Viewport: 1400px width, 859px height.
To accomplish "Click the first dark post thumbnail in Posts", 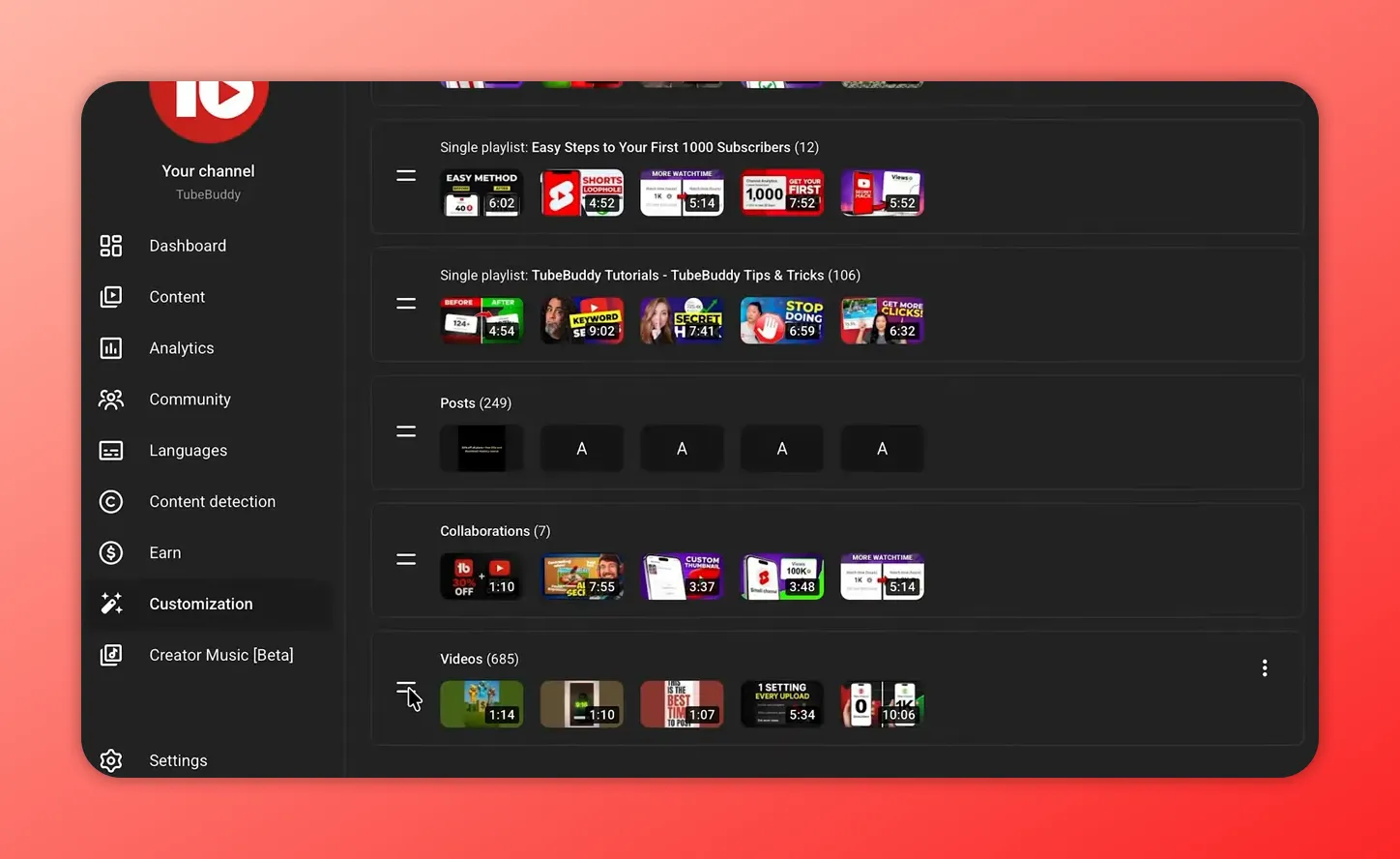I will click(481, 449).
